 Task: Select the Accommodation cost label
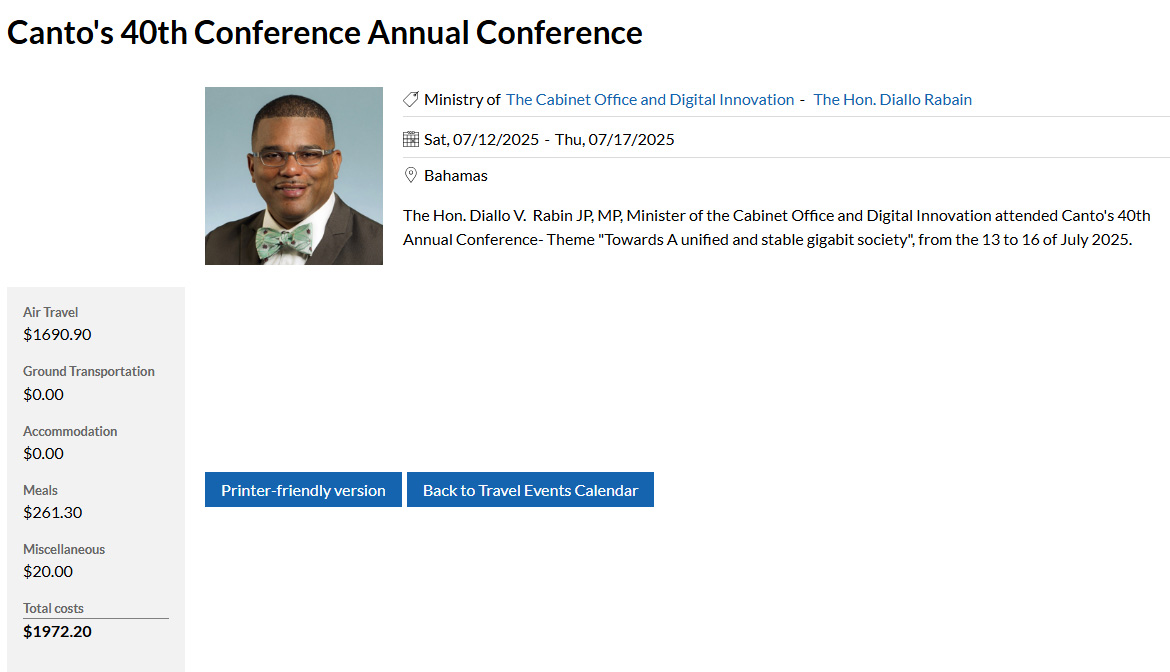pyautogui.click(x=70, y=431)
